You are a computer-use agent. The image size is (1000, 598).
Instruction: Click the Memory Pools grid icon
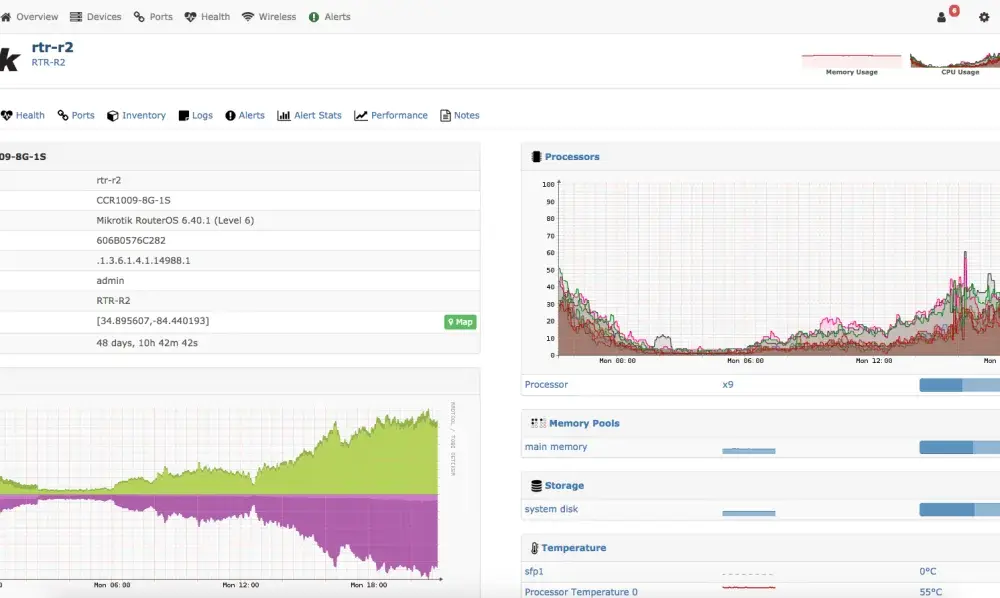pyautogui.click(x=538, y=423)
